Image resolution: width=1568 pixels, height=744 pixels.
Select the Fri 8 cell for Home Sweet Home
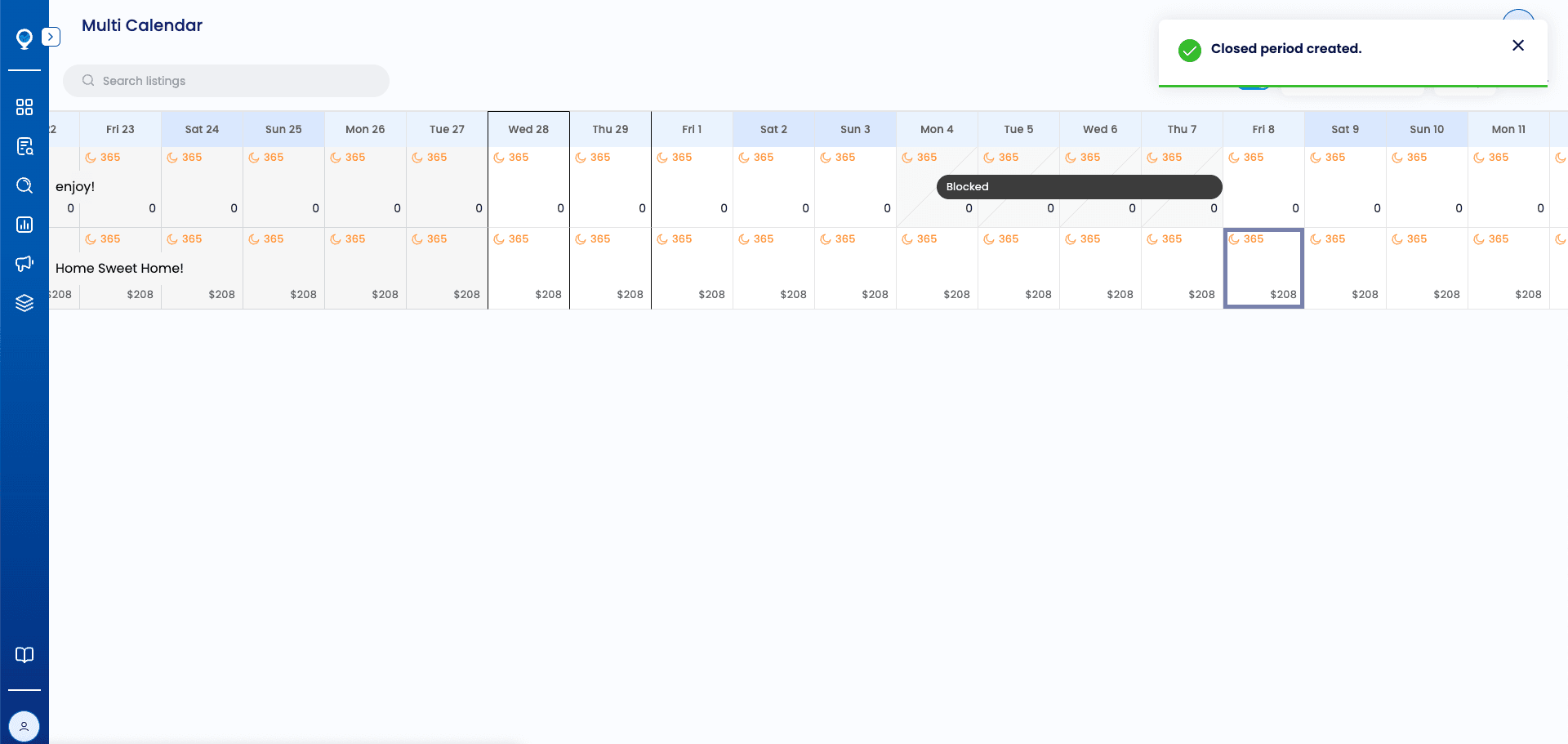(x=1263, y=269)
